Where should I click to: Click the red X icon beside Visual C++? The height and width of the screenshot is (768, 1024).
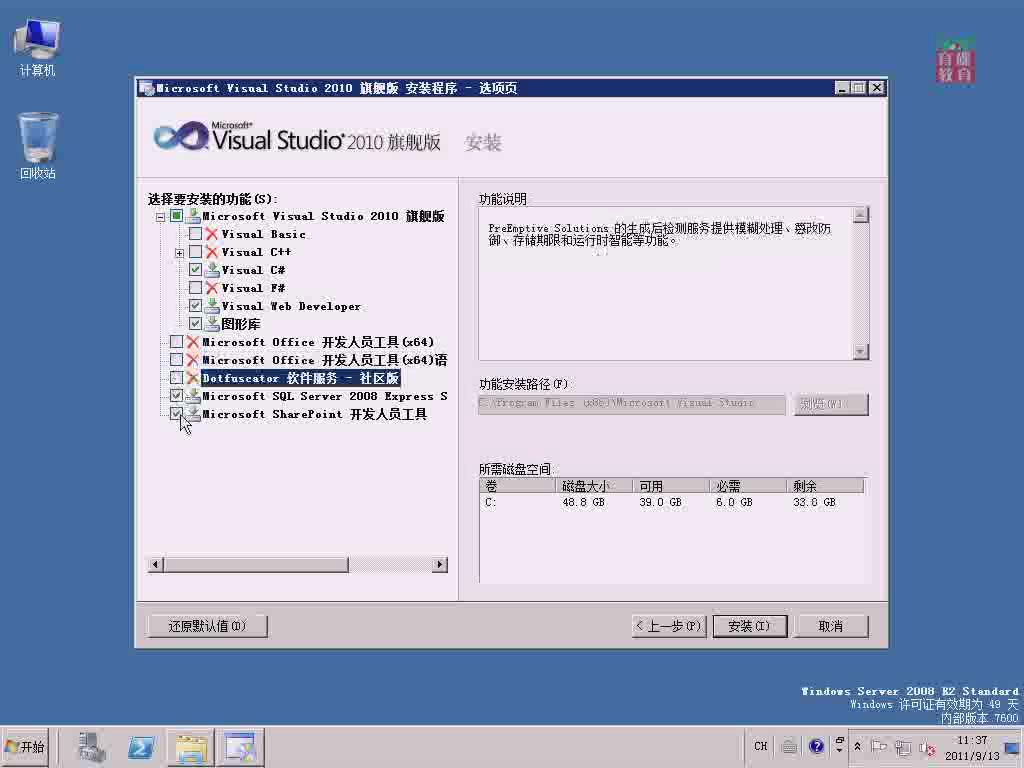[211, 252]
